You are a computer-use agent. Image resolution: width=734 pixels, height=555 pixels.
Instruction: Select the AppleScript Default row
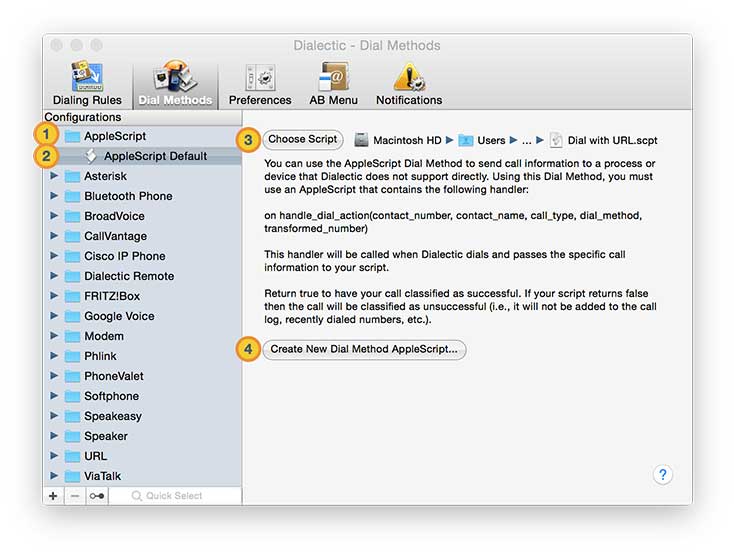click(142, 156)
